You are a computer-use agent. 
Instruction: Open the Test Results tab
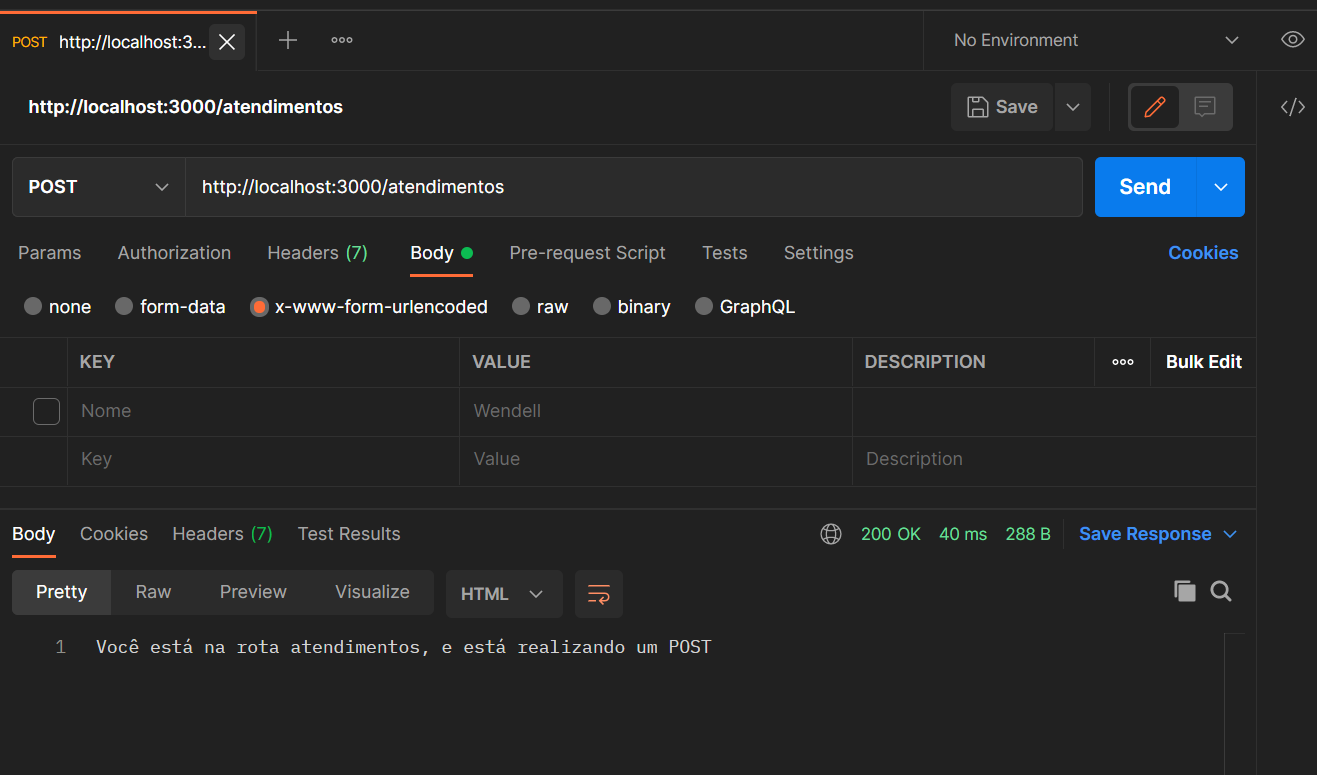[349, 534]
